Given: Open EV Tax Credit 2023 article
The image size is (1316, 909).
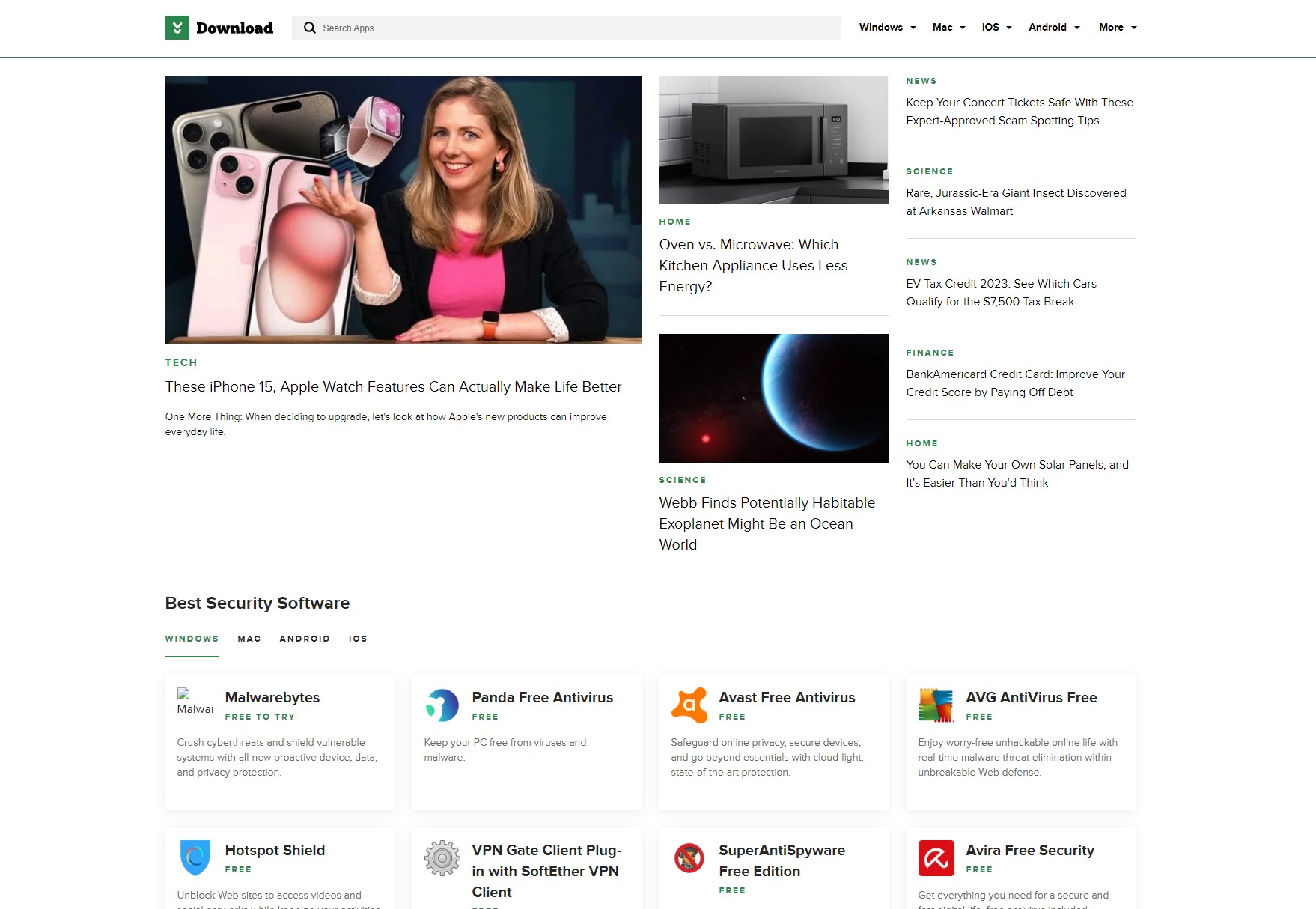Looking at the screenshot, I should tap(1002, 293).
